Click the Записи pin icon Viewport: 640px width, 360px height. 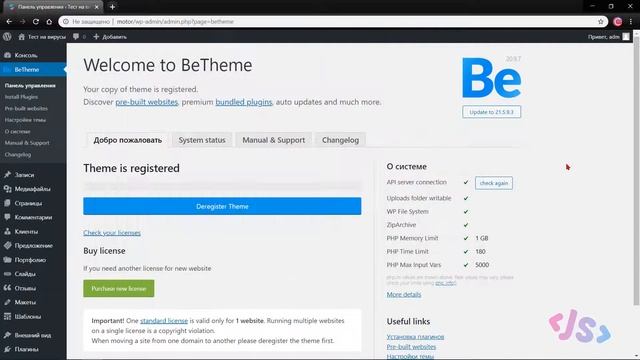[x=7, y=175]
